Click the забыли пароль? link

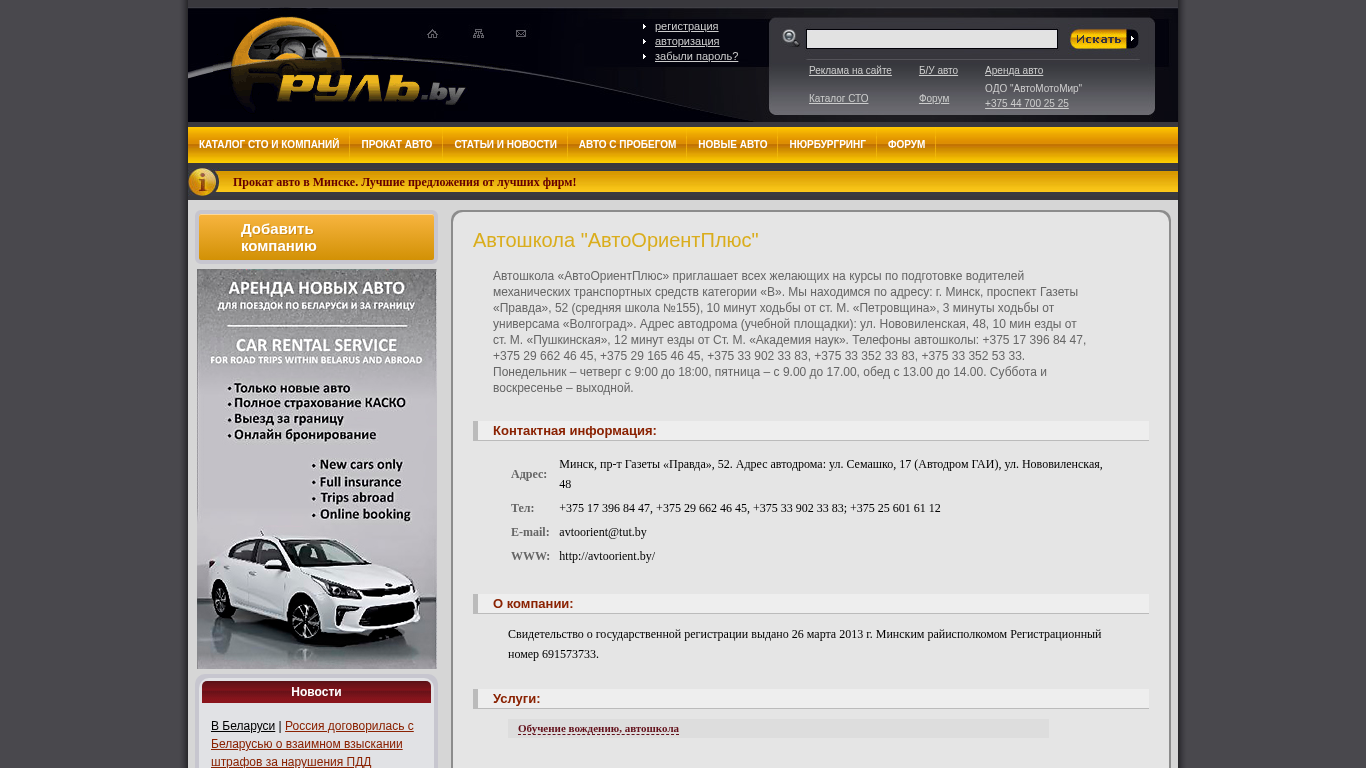click(x=696, y=56)
